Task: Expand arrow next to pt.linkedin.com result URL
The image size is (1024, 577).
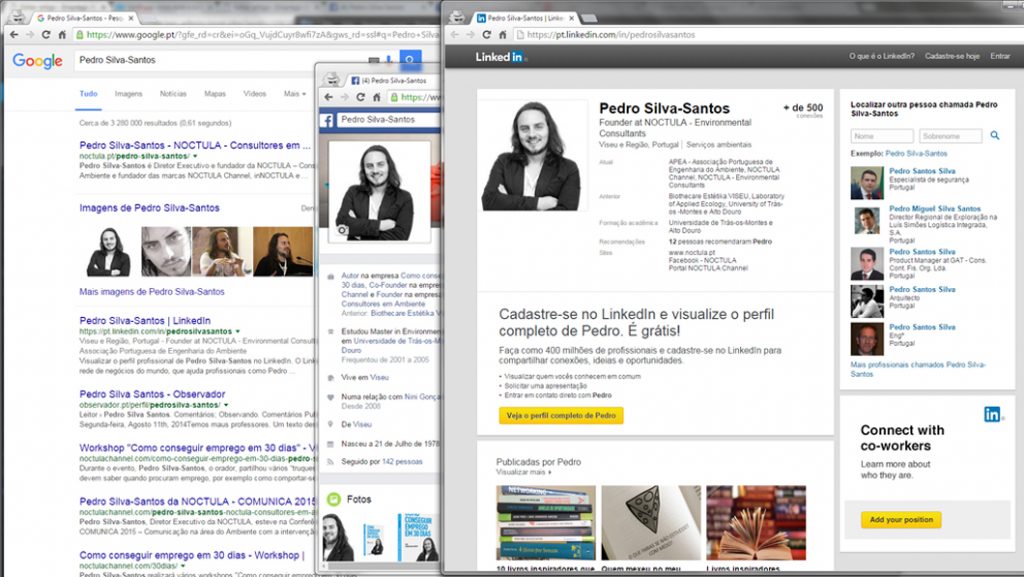Action: (238, 332)
